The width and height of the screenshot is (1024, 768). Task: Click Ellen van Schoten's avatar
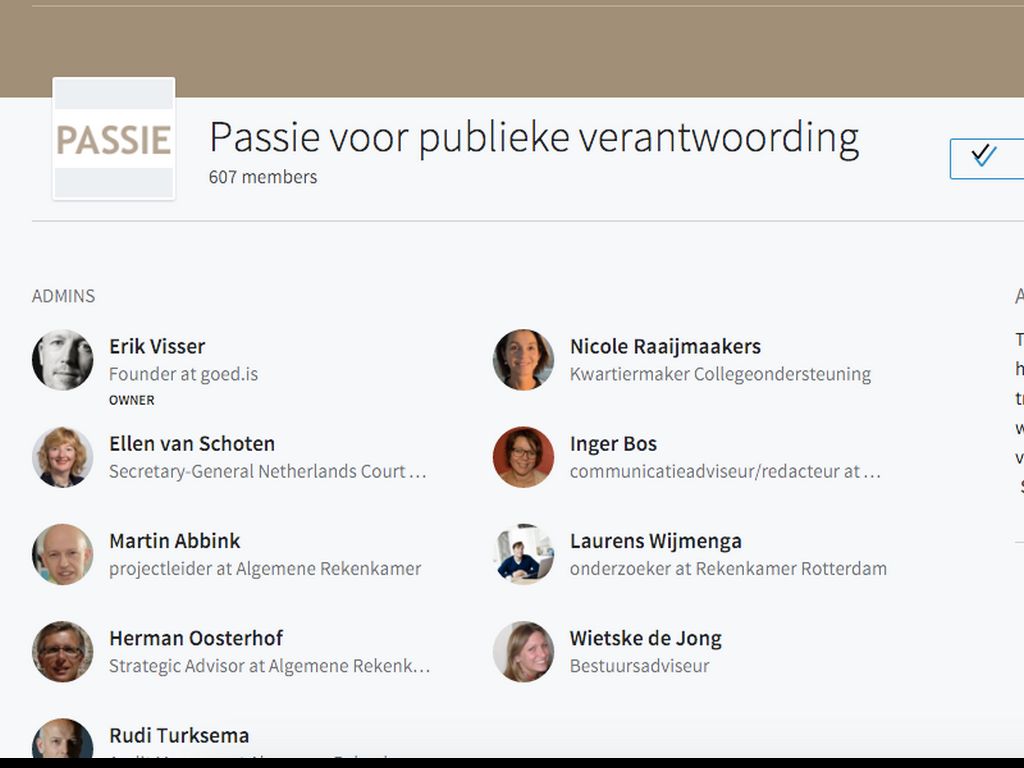tap(62, 457)
